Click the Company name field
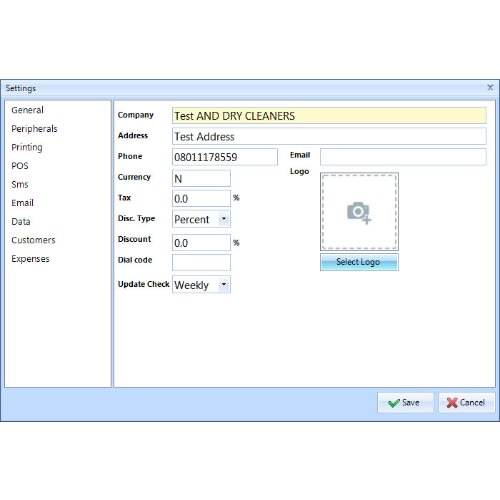500x500 pixels. tap(329, 116)
